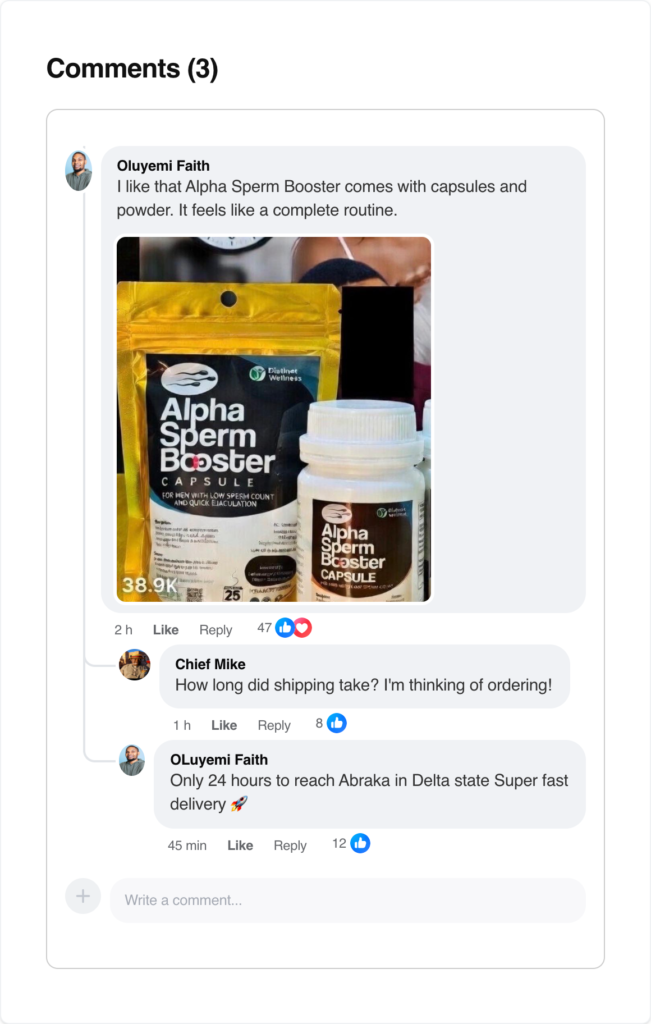Click the thumbs-up icon next to 12
Screen dimensions: 651x1024
click(x=360, y=843)
